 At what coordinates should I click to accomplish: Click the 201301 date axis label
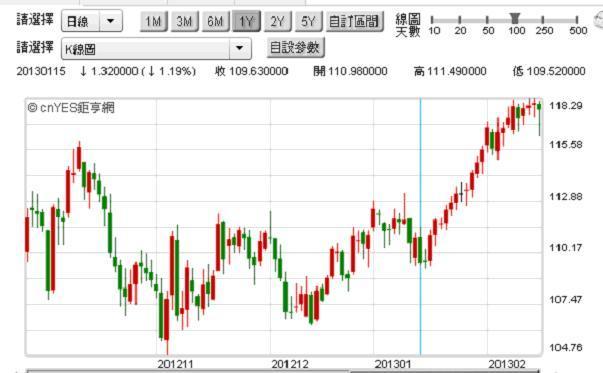tap(393, 364)
